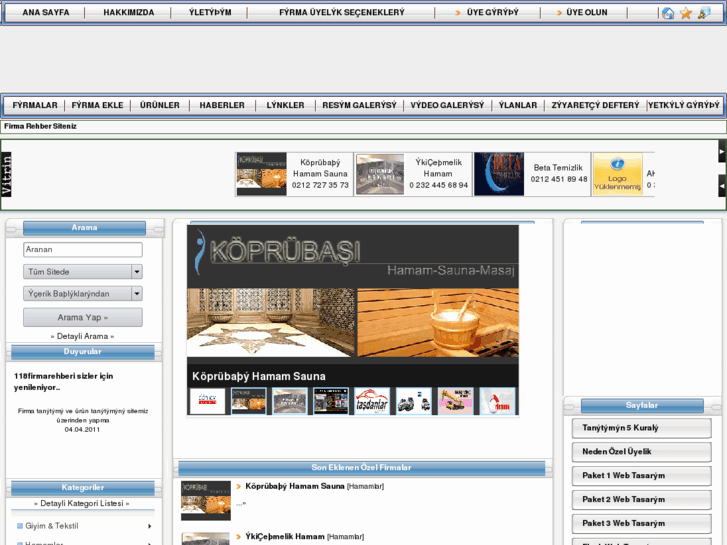Viewport: 727px width, 545px height.
Task: Open FÝRMA ÜYELÝK SEÇENEKLERÝ menu
Action: [x=342, y=13]
